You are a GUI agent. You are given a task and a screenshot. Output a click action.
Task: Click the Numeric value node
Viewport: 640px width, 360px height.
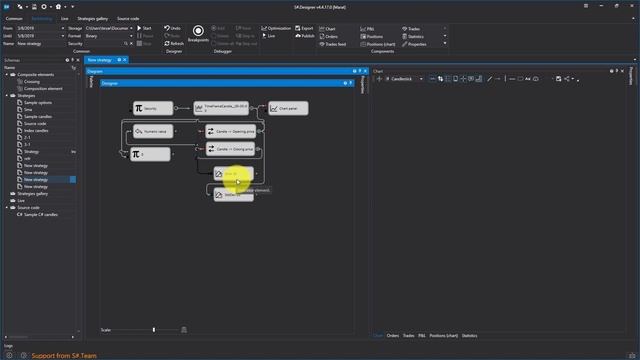click(x=153, y=131)
